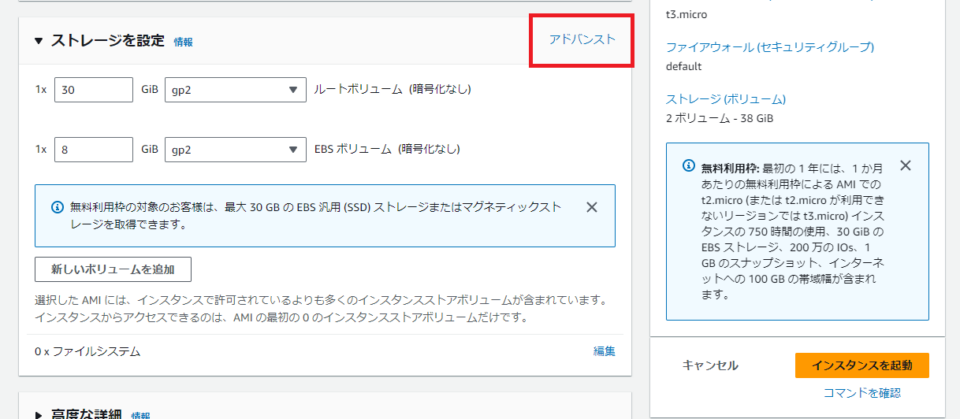Open the 情報 link next to ストレージを設定
Image resolution: width=960 pixels, height=419 pixels.
183,42
